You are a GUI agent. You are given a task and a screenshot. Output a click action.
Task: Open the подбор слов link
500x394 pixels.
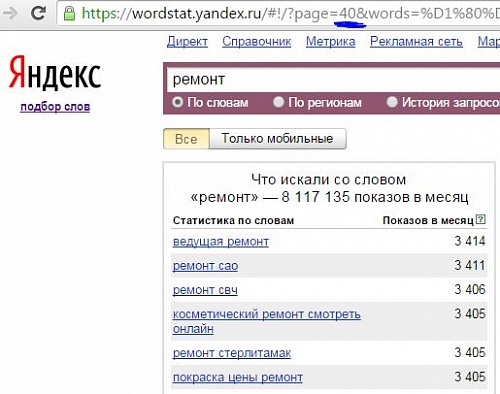(55, 107)
